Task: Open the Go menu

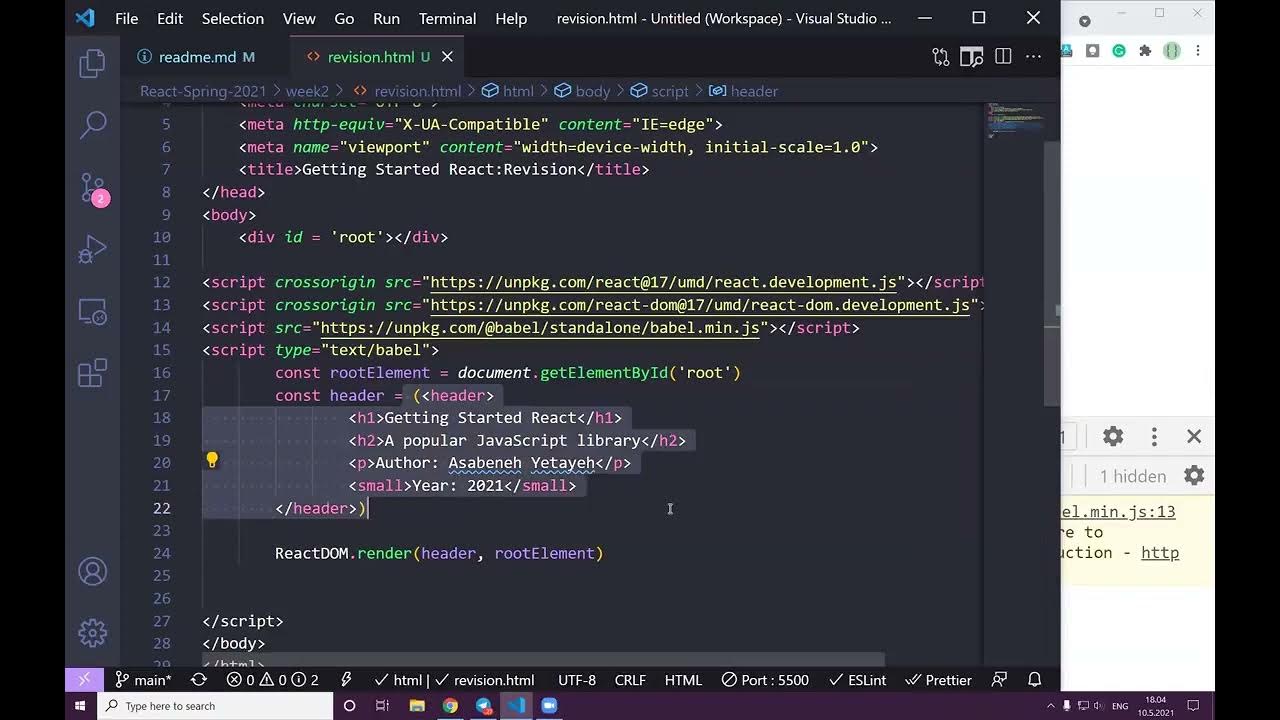Action: [344, 18]
